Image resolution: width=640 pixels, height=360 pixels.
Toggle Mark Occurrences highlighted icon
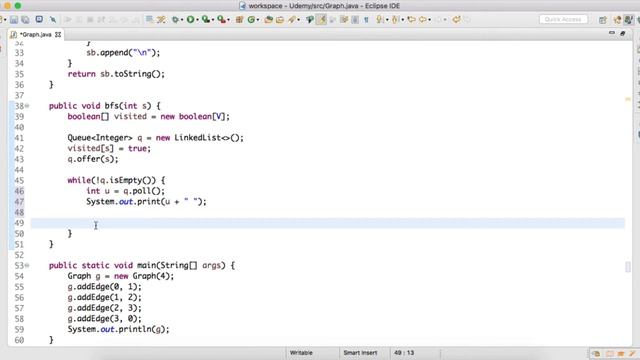[x=321, y=20]
